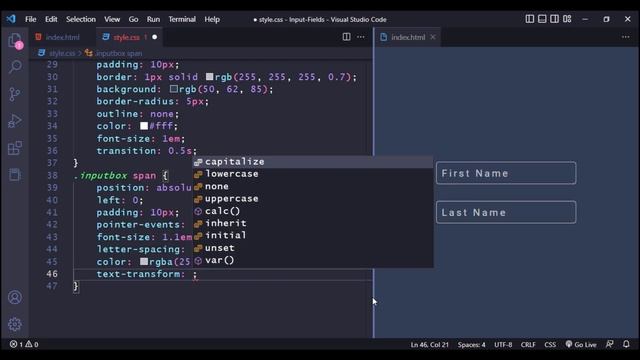The height and width of the screenshot is (360, 640).
Task: Open the Run menu
Action: pos(153,19)
